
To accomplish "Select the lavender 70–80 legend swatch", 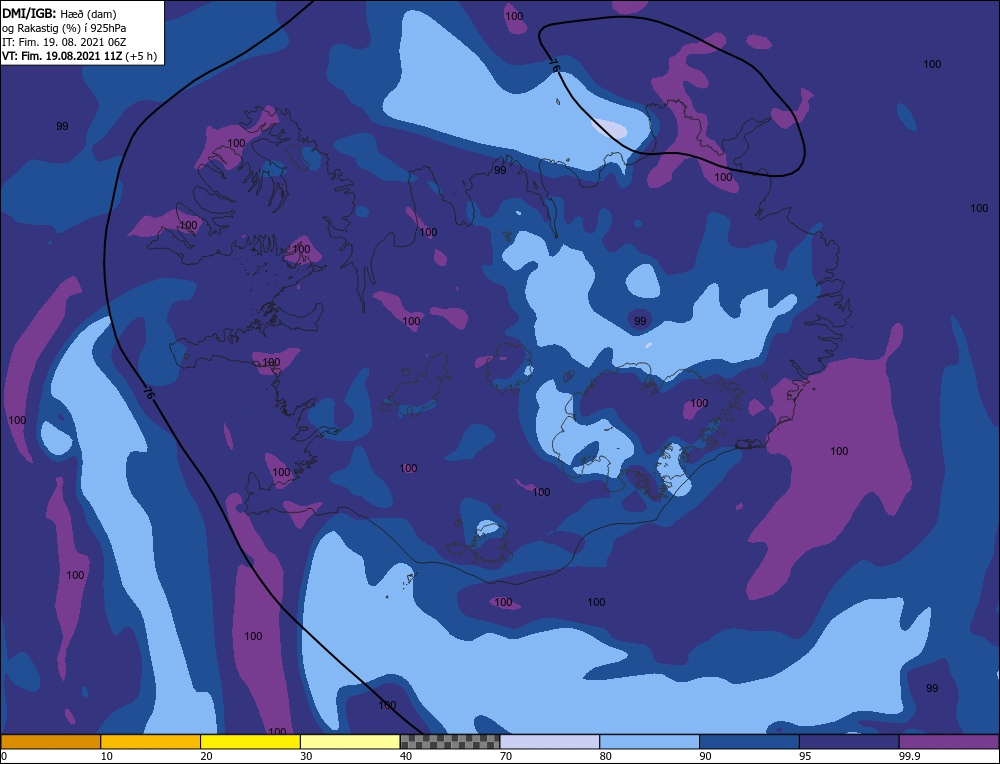I will 550,742.
